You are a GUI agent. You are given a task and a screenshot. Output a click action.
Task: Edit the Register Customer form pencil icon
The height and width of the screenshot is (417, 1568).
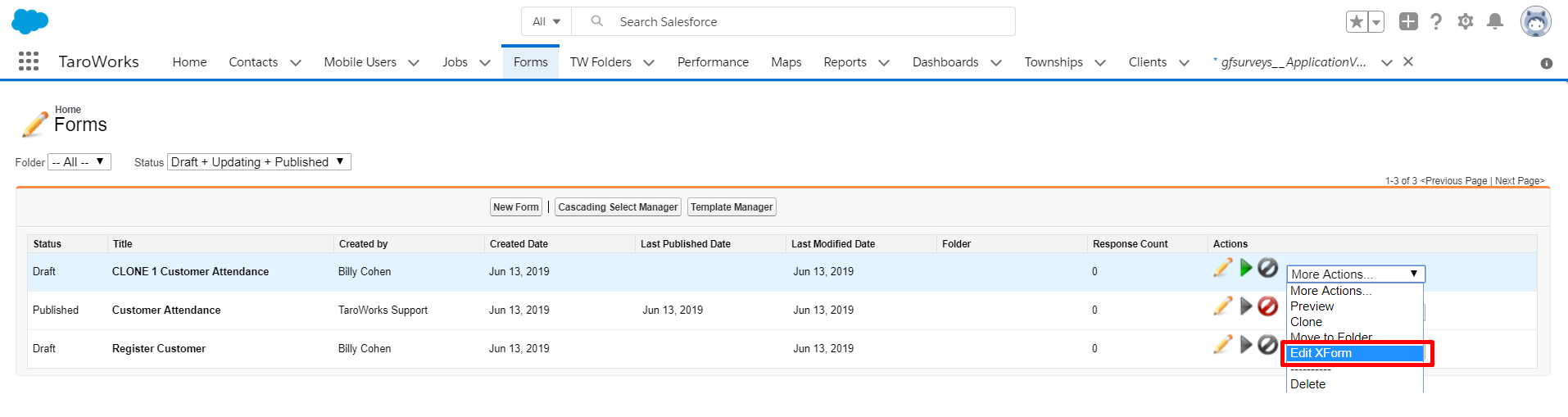(1223, 344)
